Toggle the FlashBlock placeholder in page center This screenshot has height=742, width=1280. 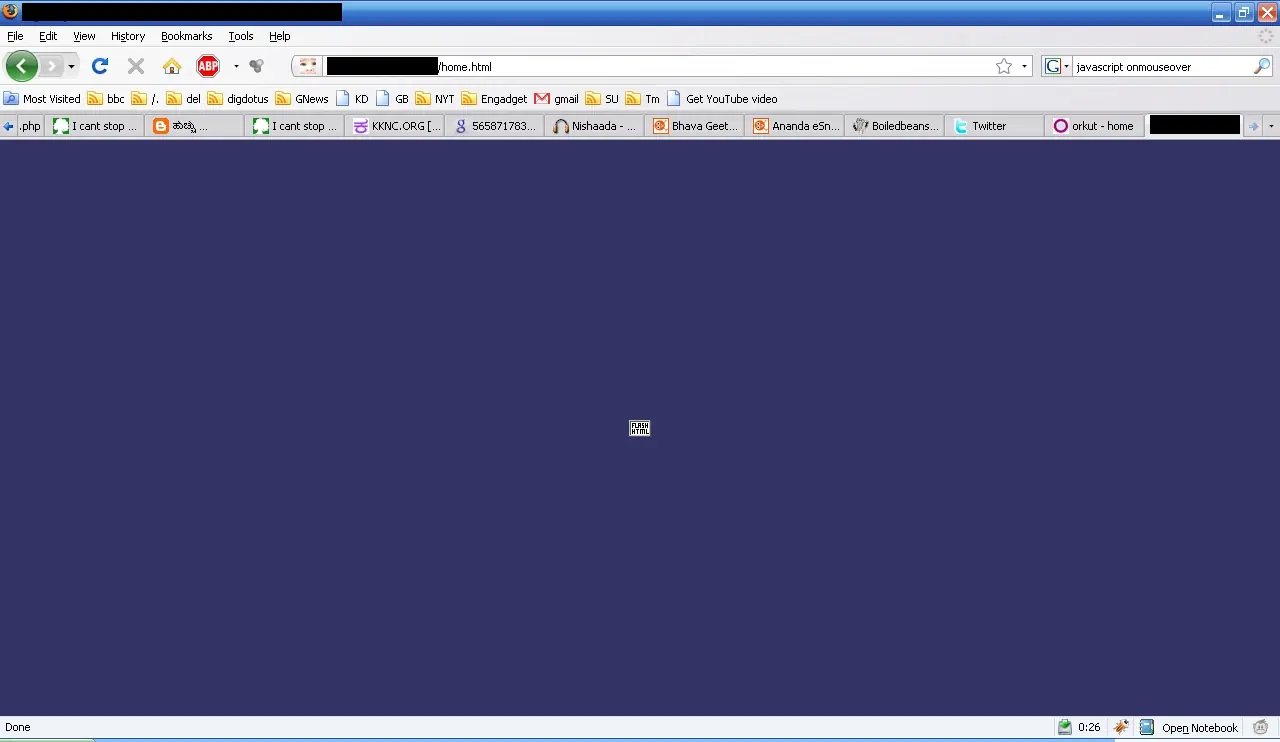point(639,428)
